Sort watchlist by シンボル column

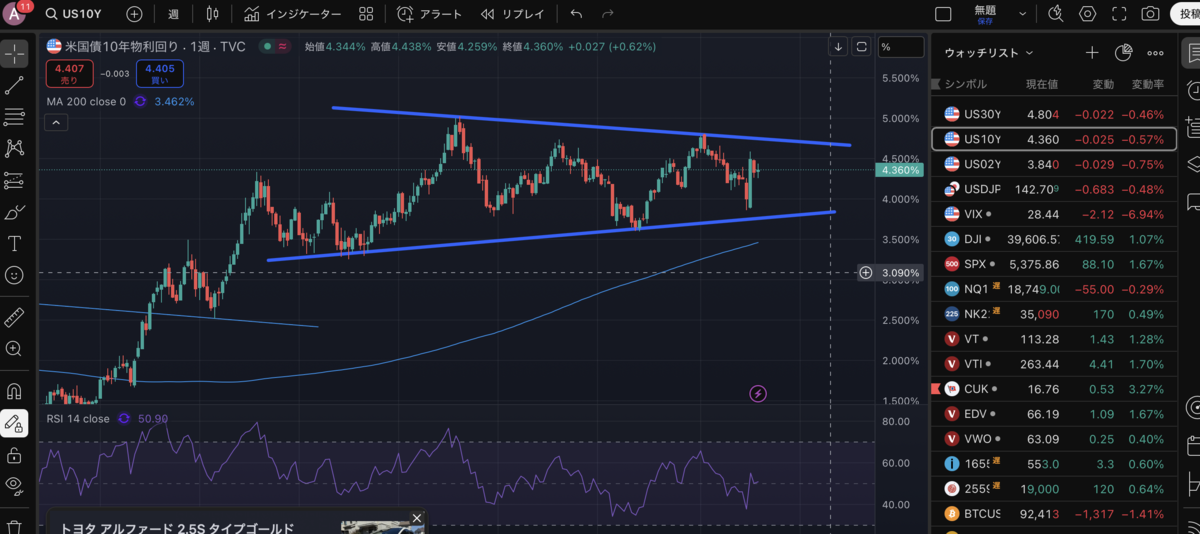(965, 84)
